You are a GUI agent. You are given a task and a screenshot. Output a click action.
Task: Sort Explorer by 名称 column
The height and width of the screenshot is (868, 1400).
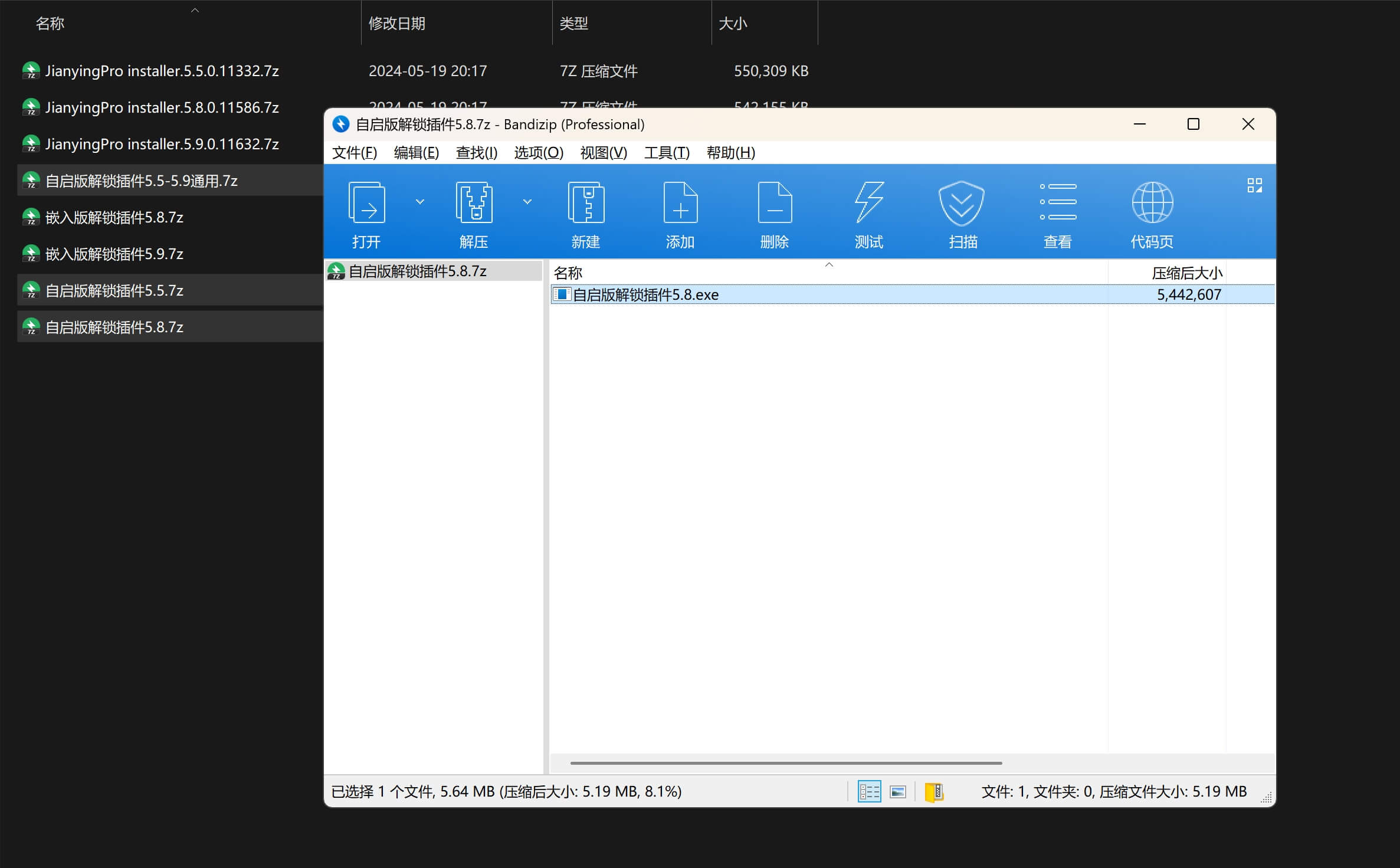(50, 24)
